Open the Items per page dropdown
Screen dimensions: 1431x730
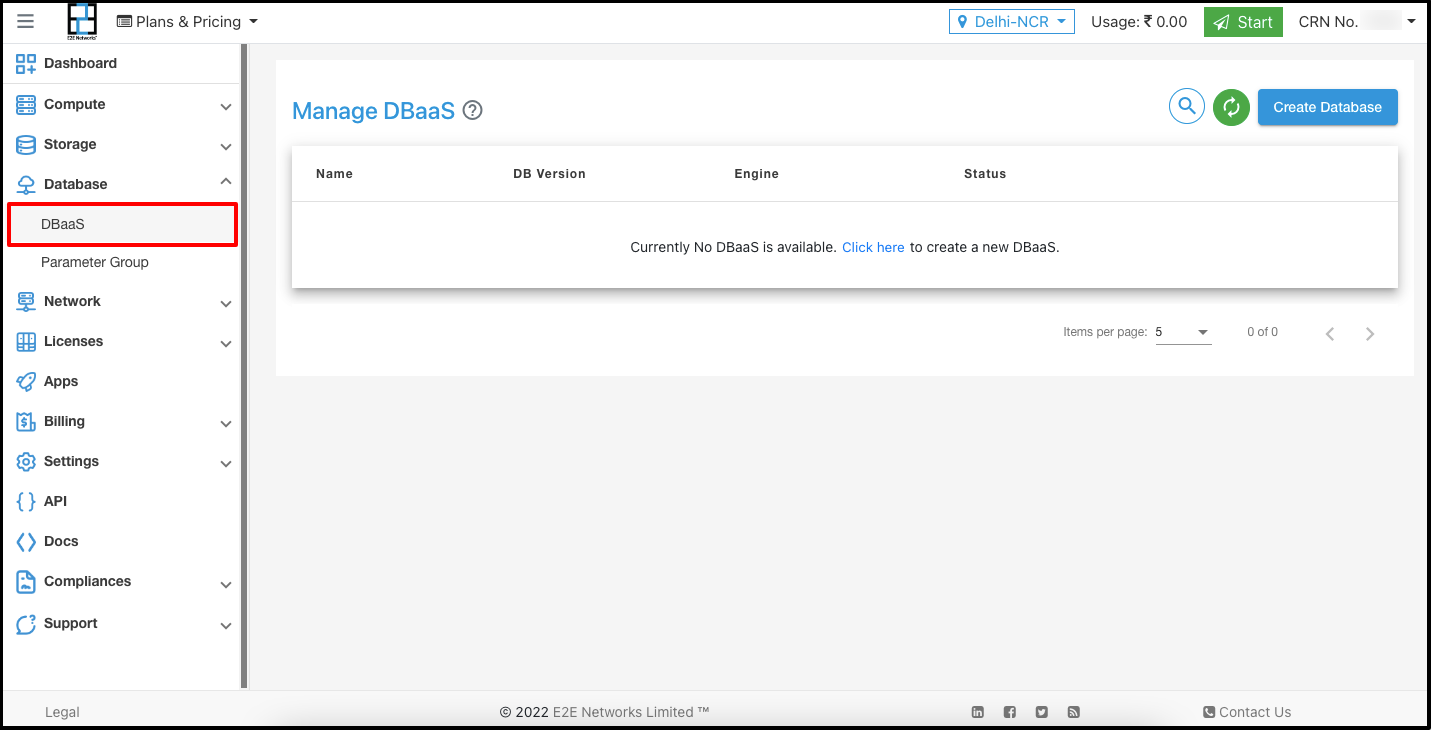point(1183,332)
